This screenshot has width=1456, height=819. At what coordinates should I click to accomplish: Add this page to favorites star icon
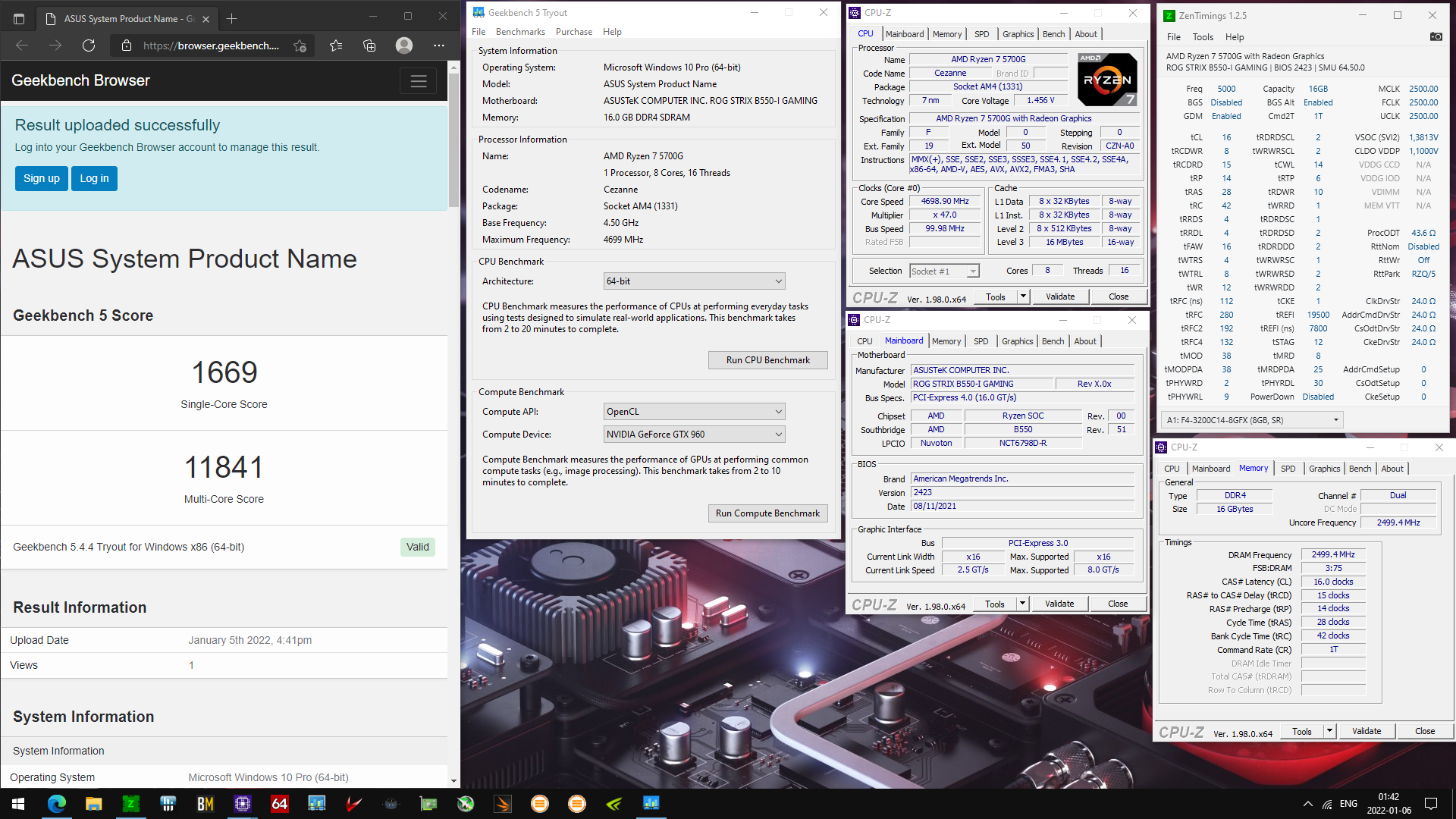300,45
